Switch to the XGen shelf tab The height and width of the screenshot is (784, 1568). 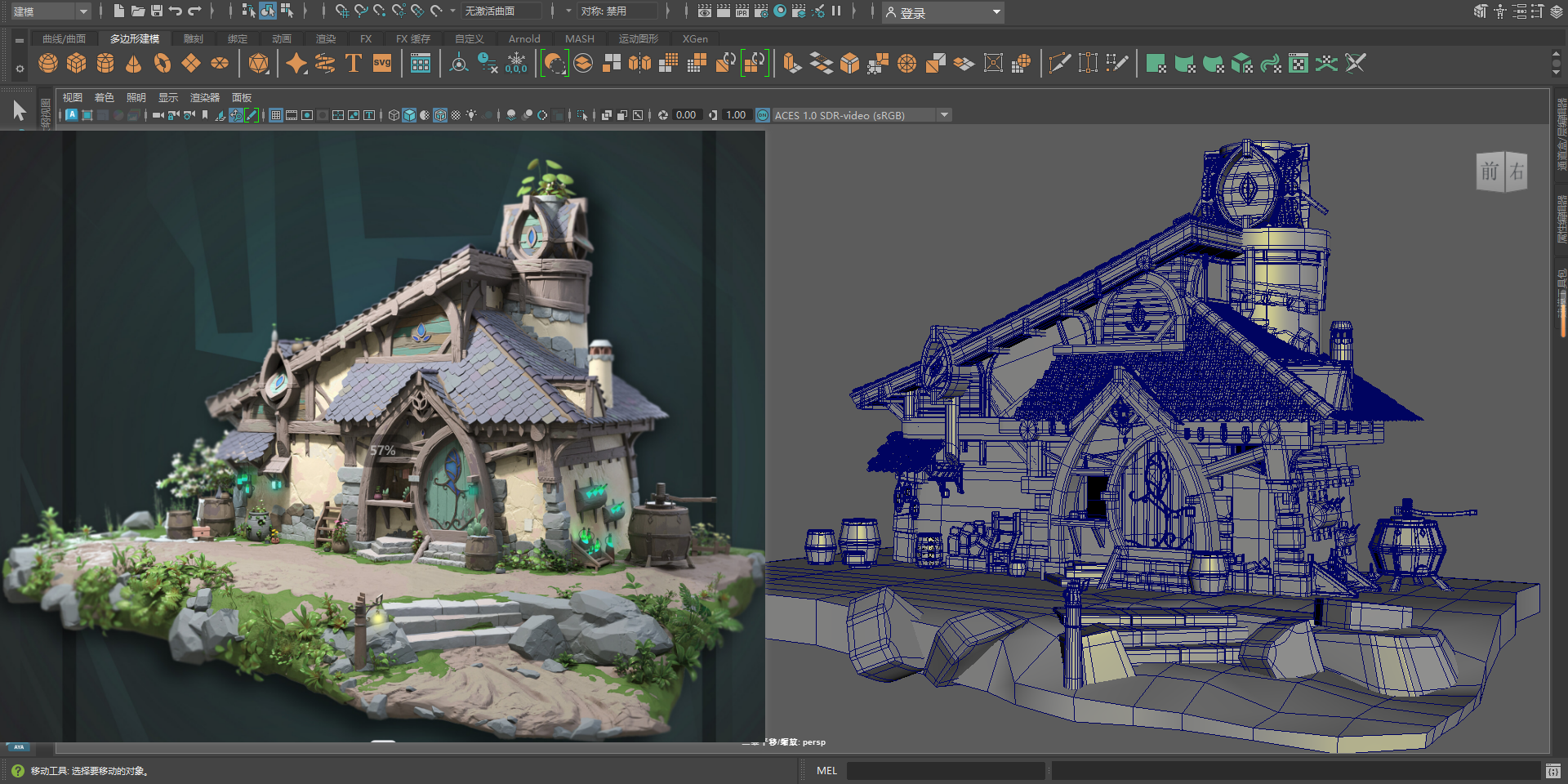pos(695,38)
